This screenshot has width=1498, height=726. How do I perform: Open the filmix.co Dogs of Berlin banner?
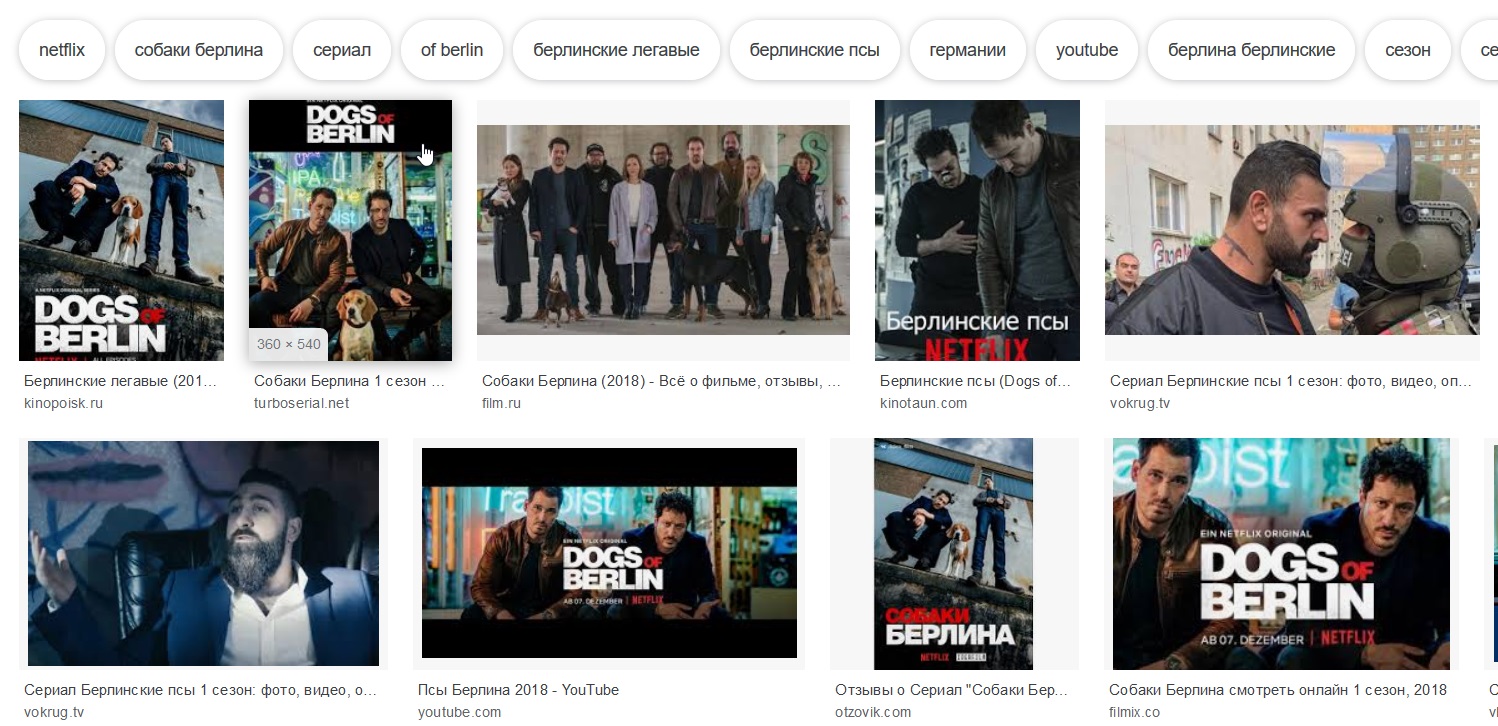click(1281, 553)
